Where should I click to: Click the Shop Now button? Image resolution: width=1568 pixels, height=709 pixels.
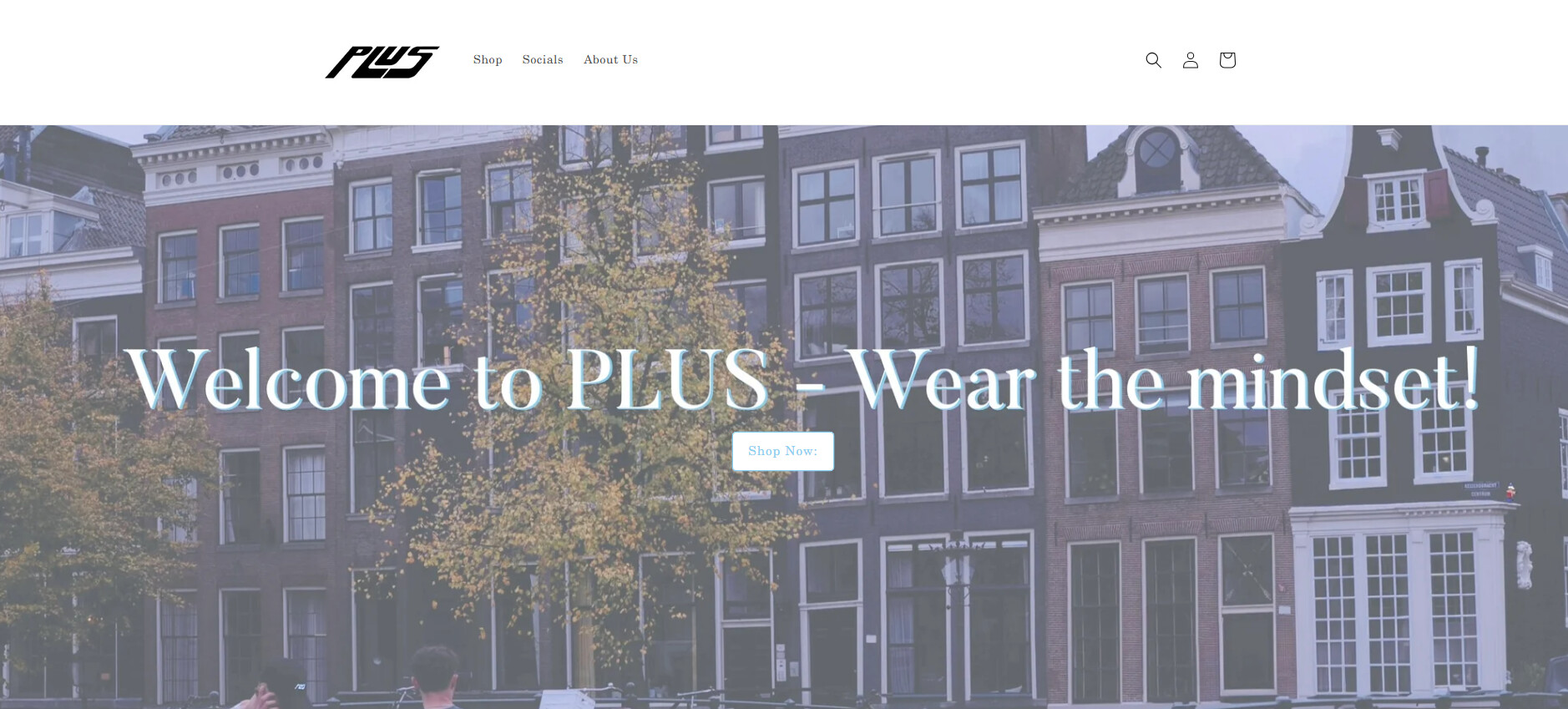(783, 451)
